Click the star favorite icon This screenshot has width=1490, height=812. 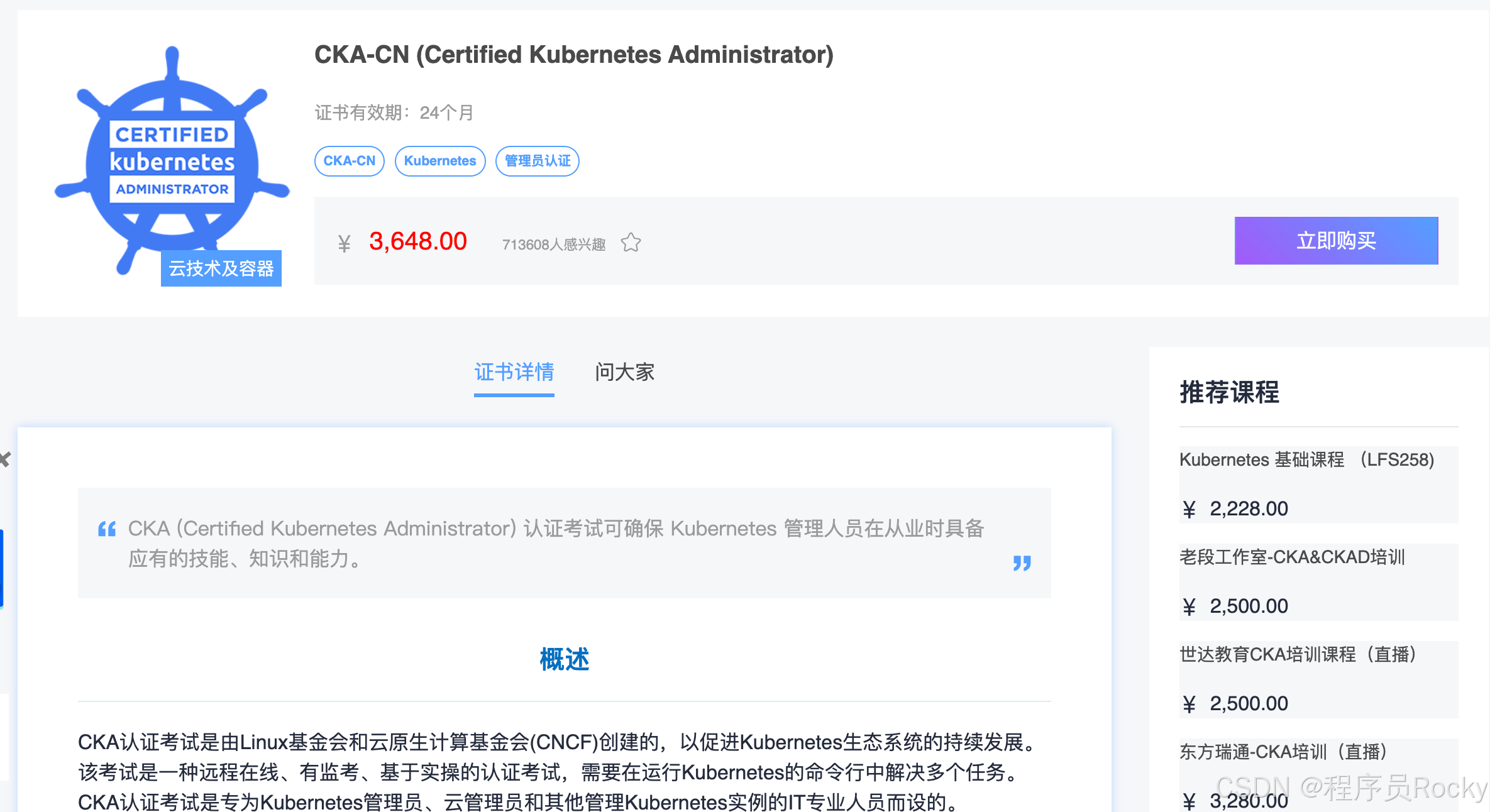click(631, 243)
